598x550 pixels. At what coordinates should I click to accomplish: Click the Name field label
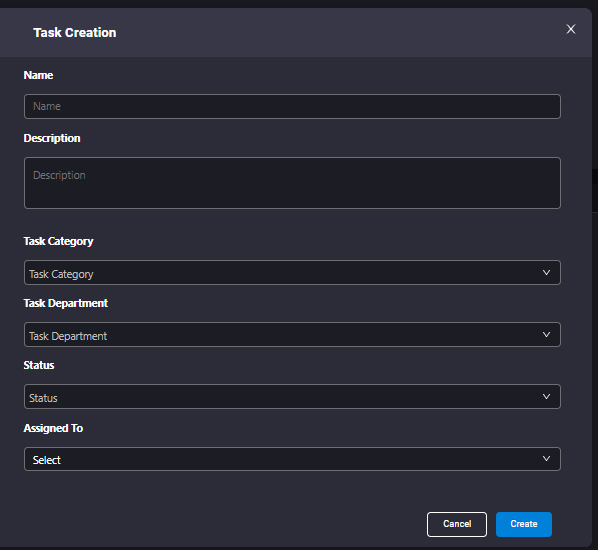click(38, 75)
